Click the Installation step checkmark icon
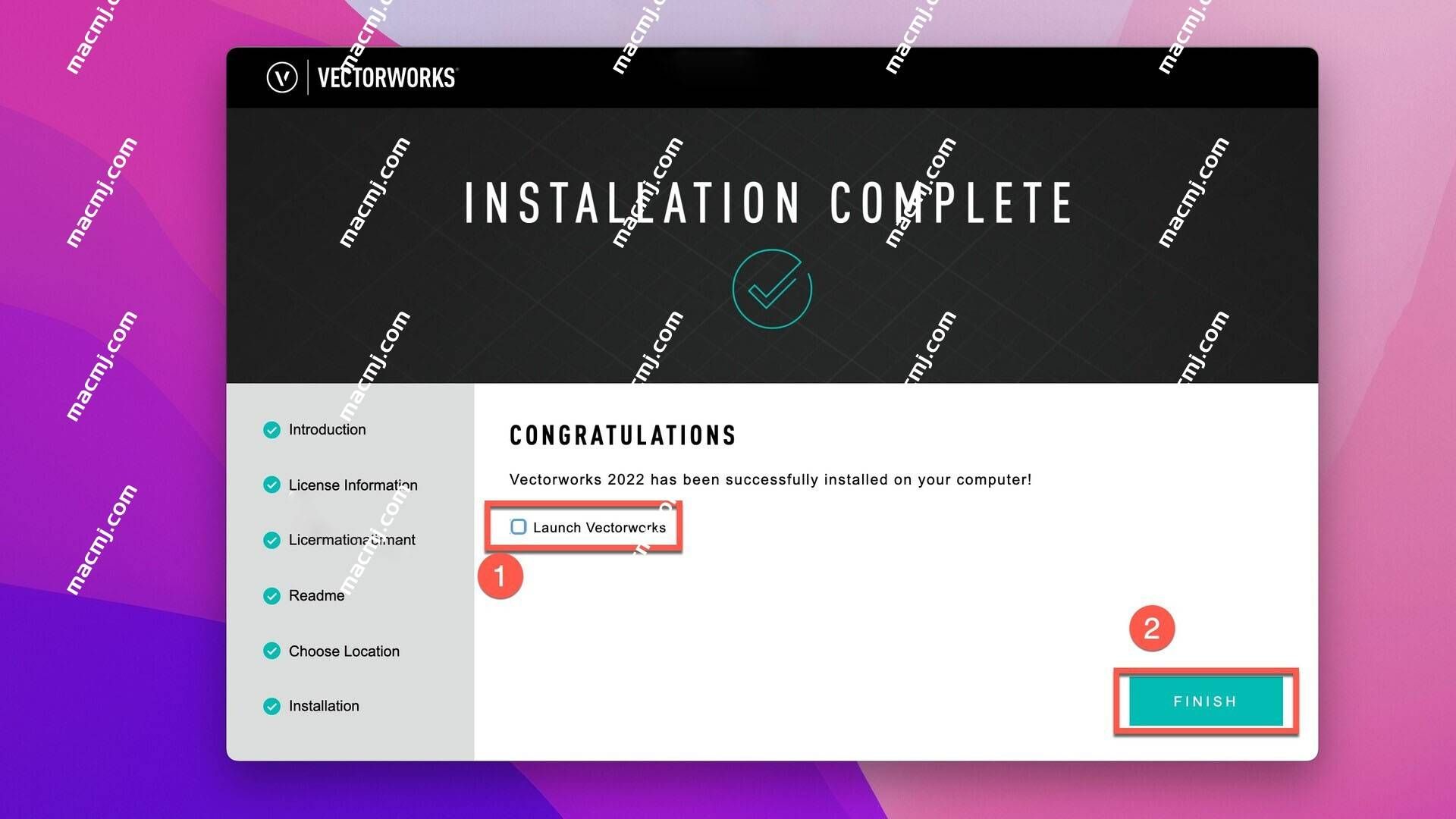 tap(270, 706)
